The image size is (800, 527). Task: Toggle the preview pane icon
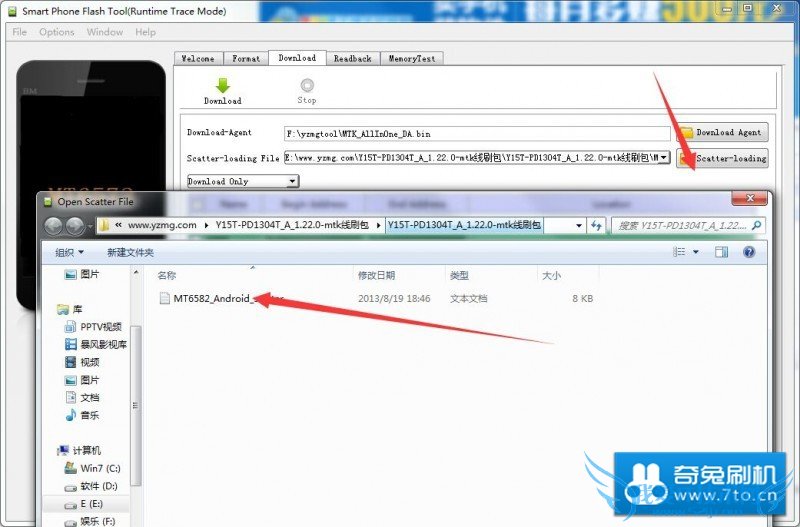tap(721, 252)
